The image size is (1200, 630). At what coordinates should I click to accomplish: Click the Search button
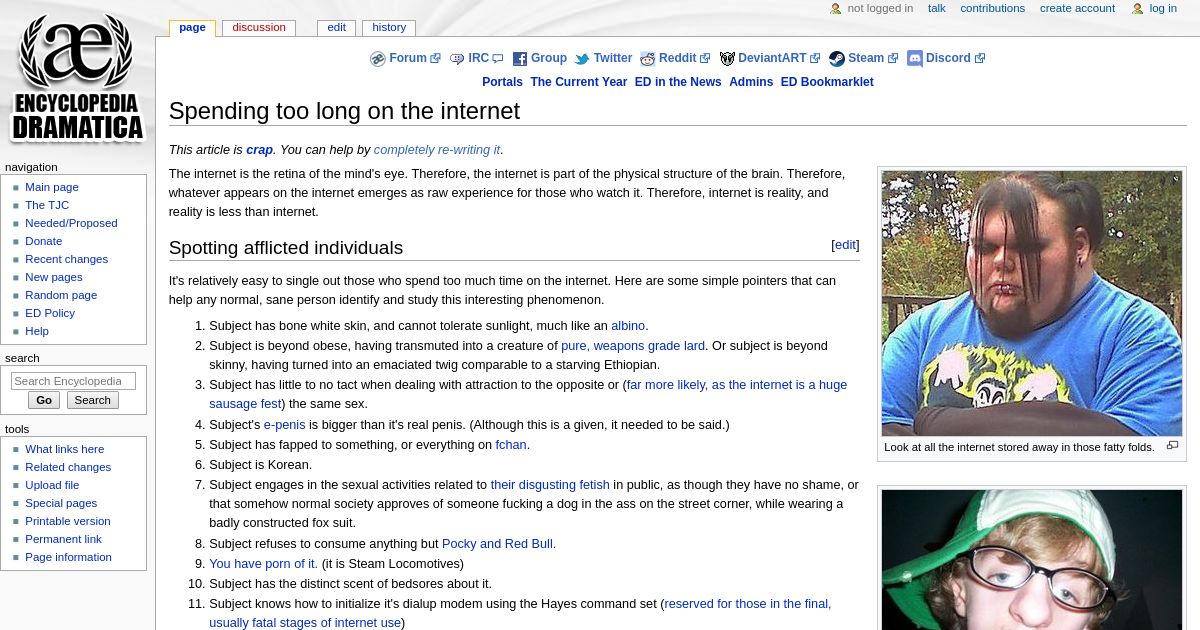pos(93,400)
